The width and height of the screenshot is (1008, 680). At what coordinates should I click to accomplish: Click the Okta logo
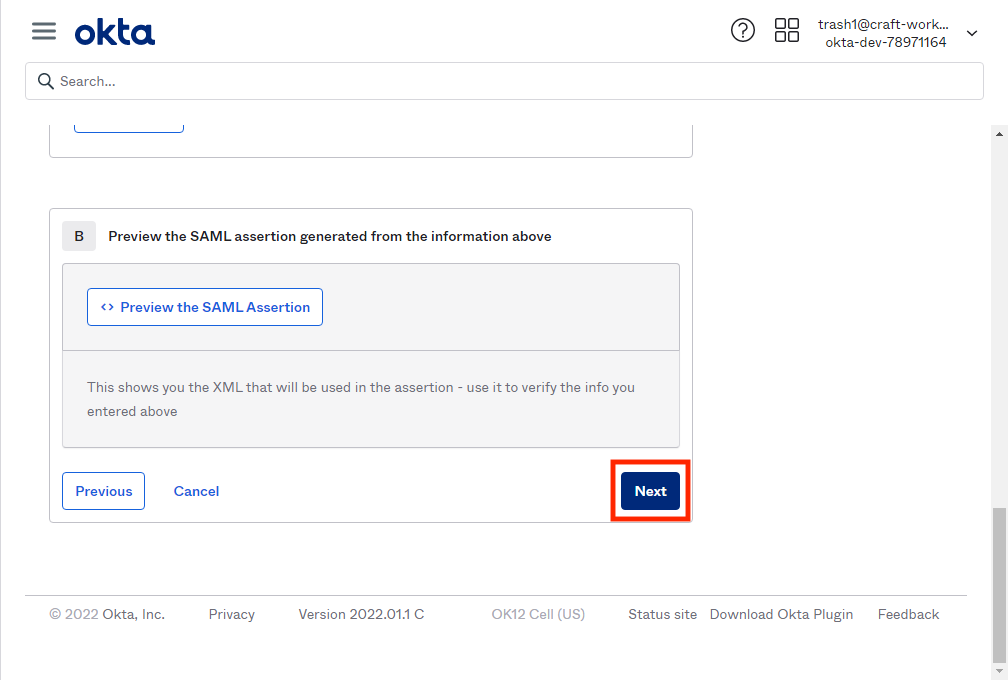click(114, 33)
